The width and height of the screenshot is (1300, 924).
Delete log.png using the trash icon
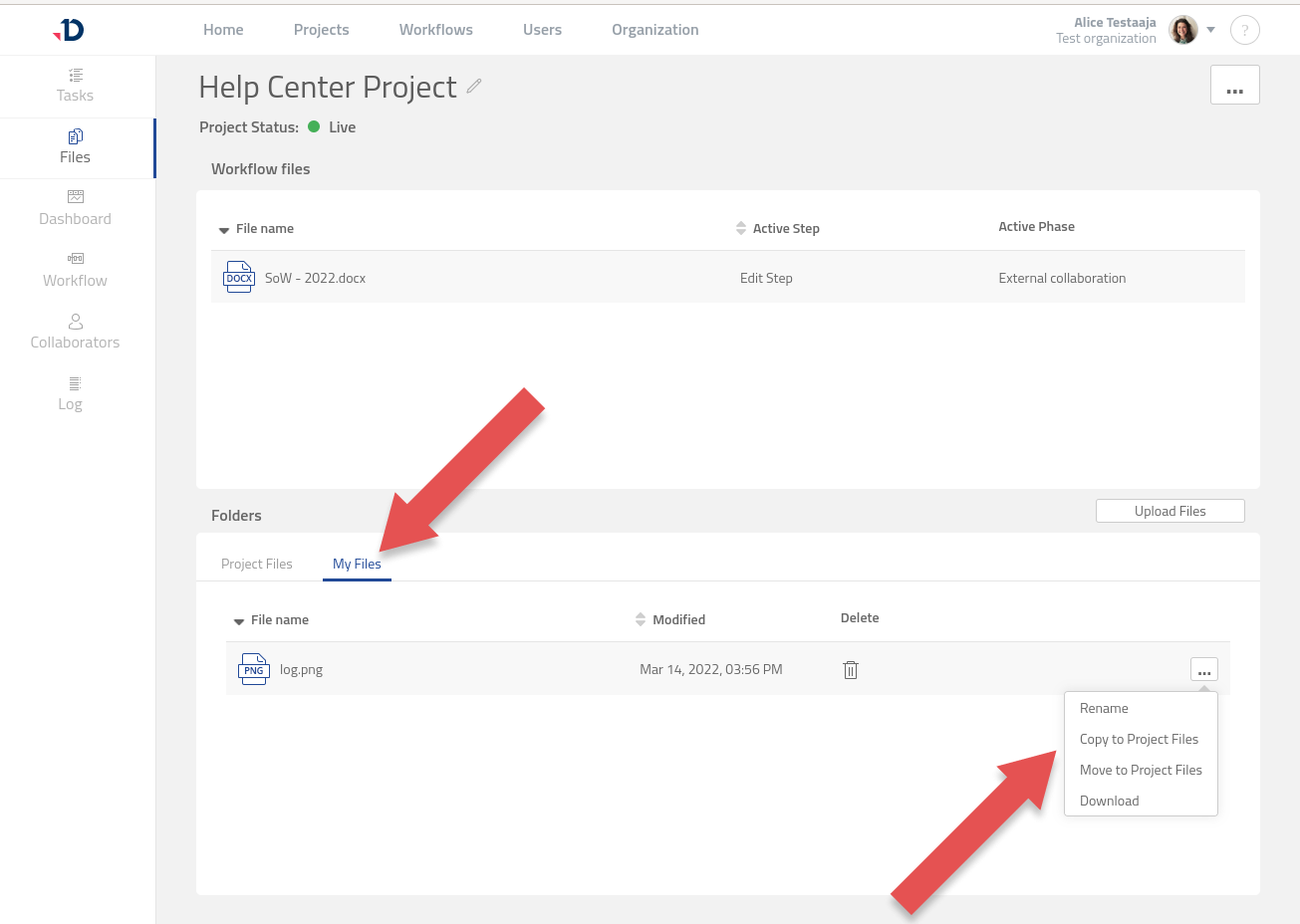pos(851,670)
